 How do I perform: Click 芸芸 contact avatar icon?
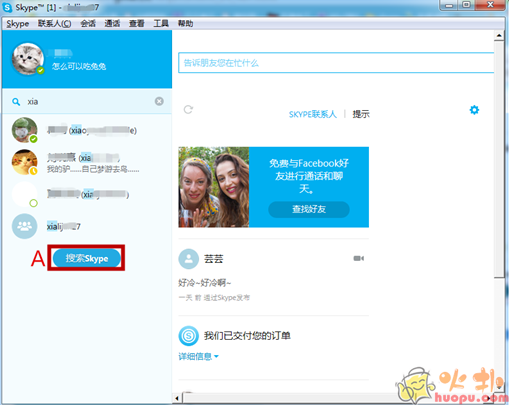click(189, 259)
